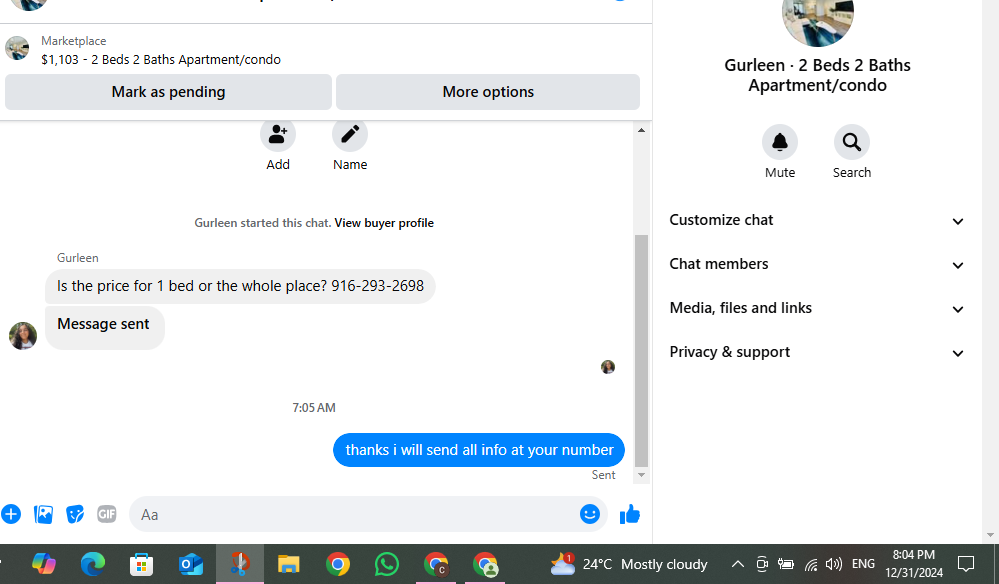This screenshot has width=999, height=584.
Task: Expand Media, files and links
Action: [x=817, y=308]
